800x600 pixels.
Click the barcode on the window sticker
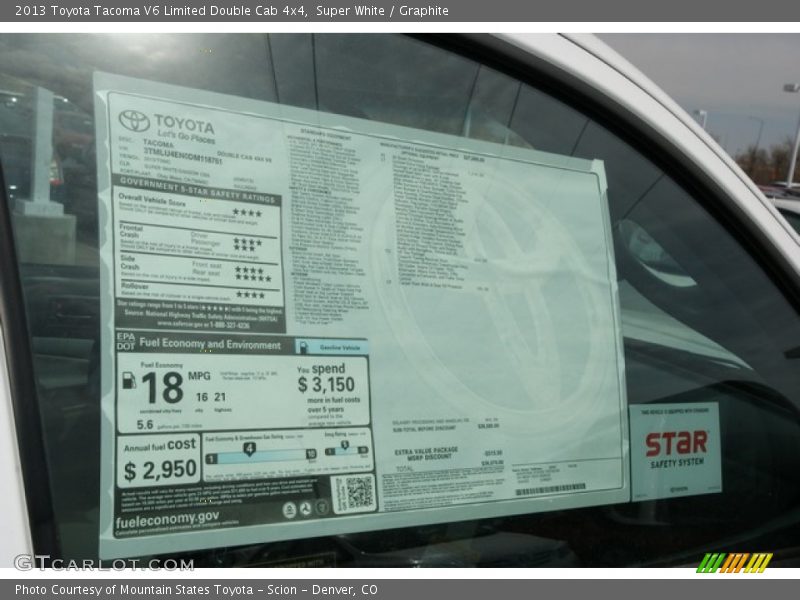click(551, 490)
